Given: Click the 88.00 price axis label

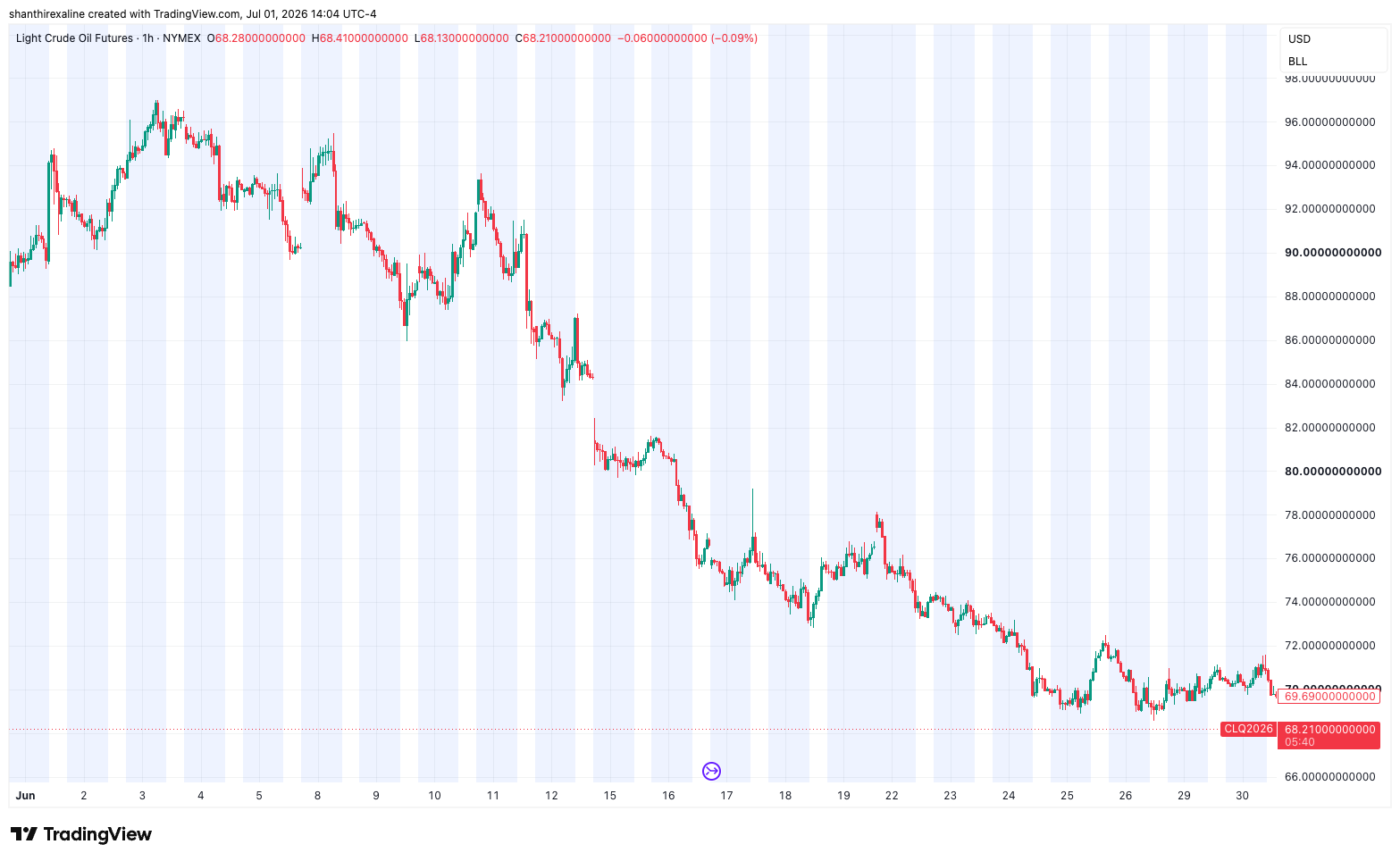Looking at the screenshot, I should 1329,297.
